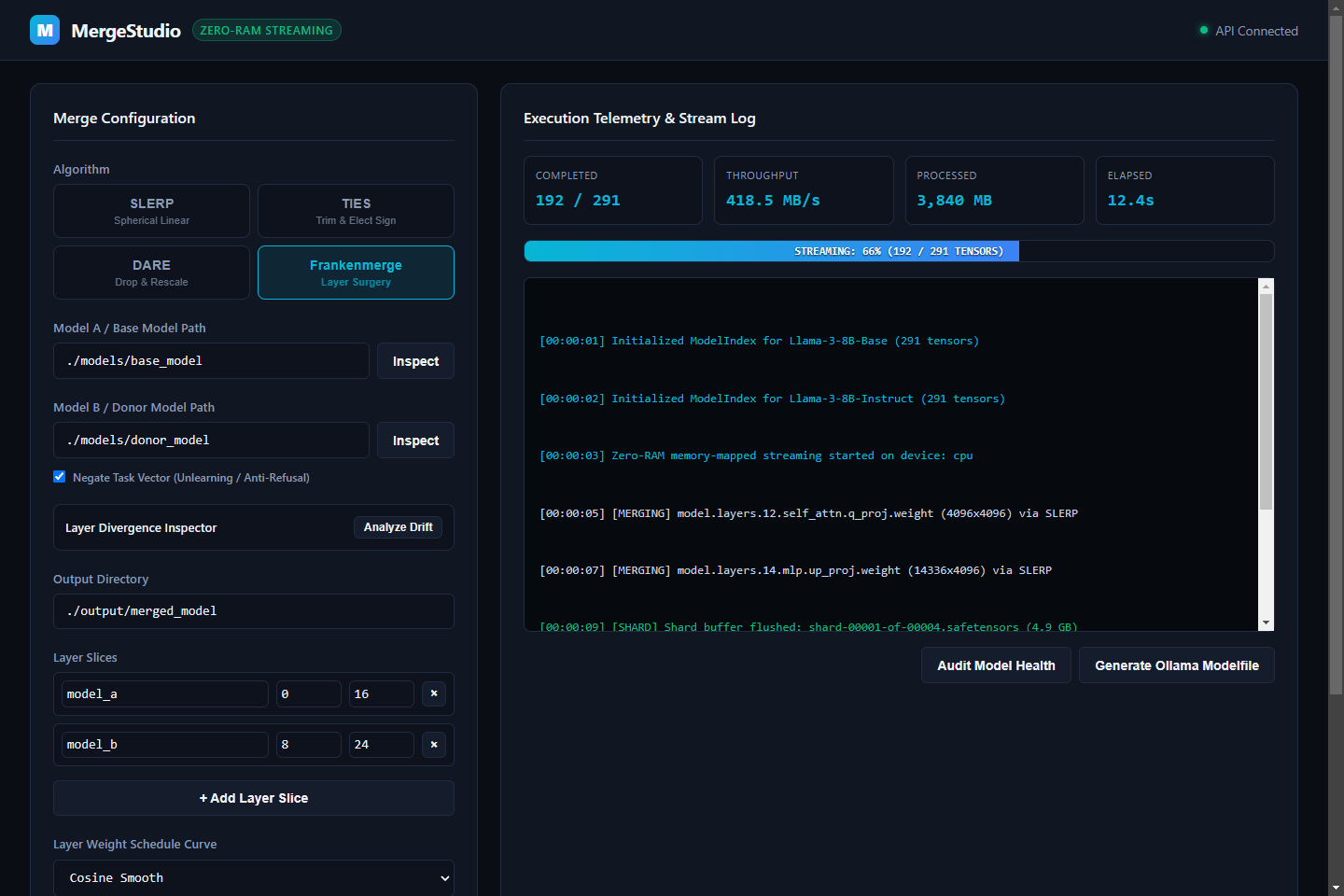The height and width of the screenshot is (896, 1344).
Task: Inspect the Model A base model path
Action: 415,361
